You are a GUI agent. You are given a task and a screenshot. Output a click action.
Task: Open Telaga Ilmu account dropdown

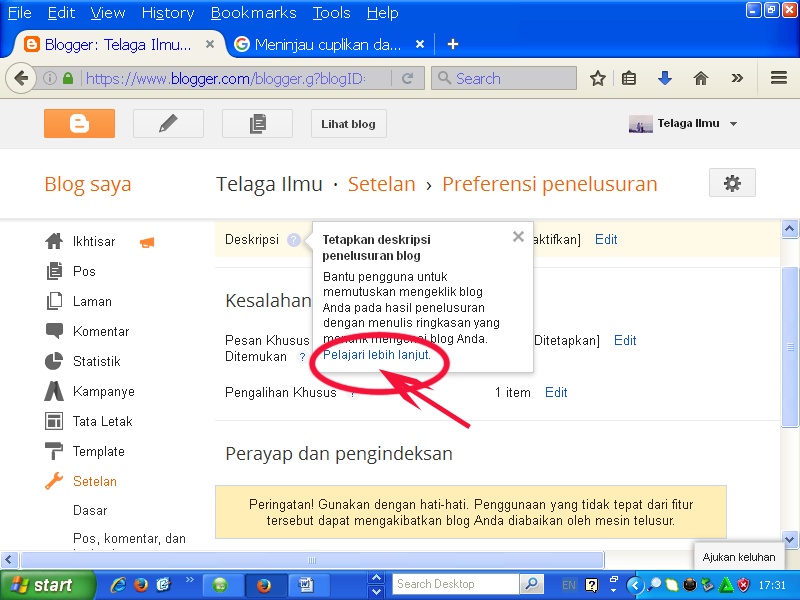tap(684, 123)
